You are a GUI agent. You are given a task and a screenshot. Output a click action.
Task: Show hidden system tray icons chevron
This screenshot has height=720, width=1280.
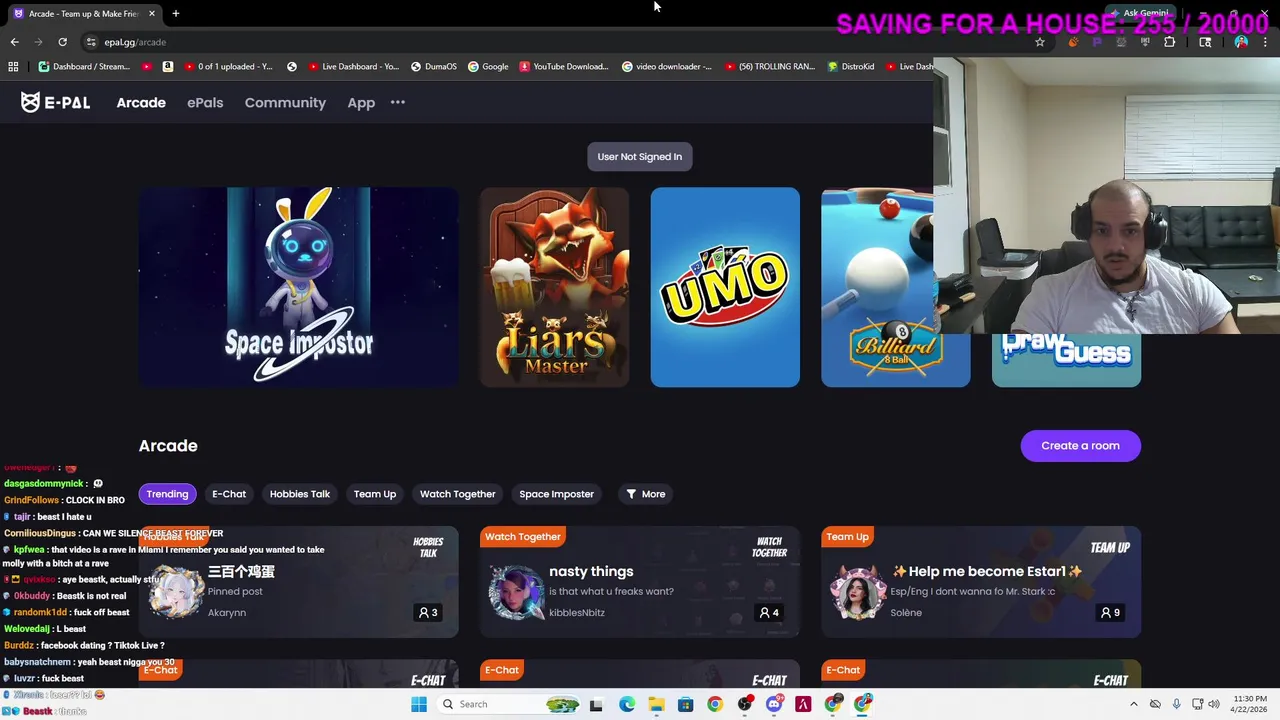coord(1133,704)
